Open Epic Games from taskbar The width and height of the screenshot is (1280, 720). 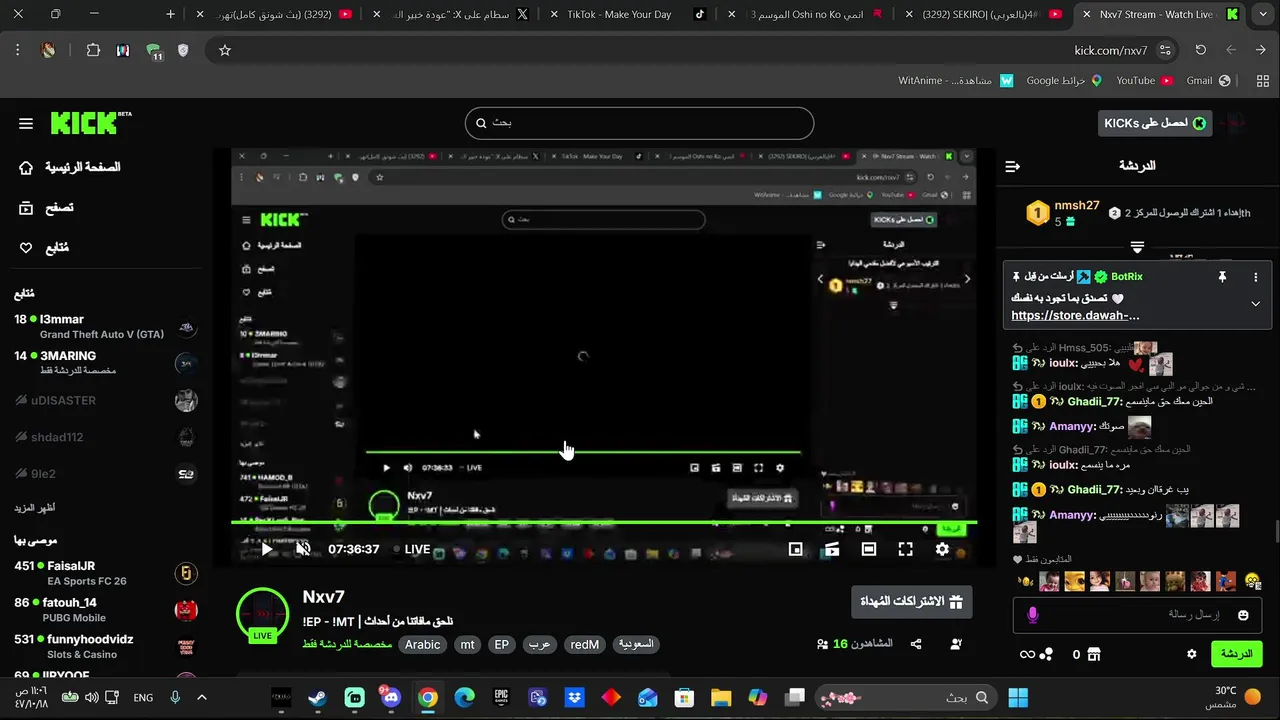click(501, 697)
